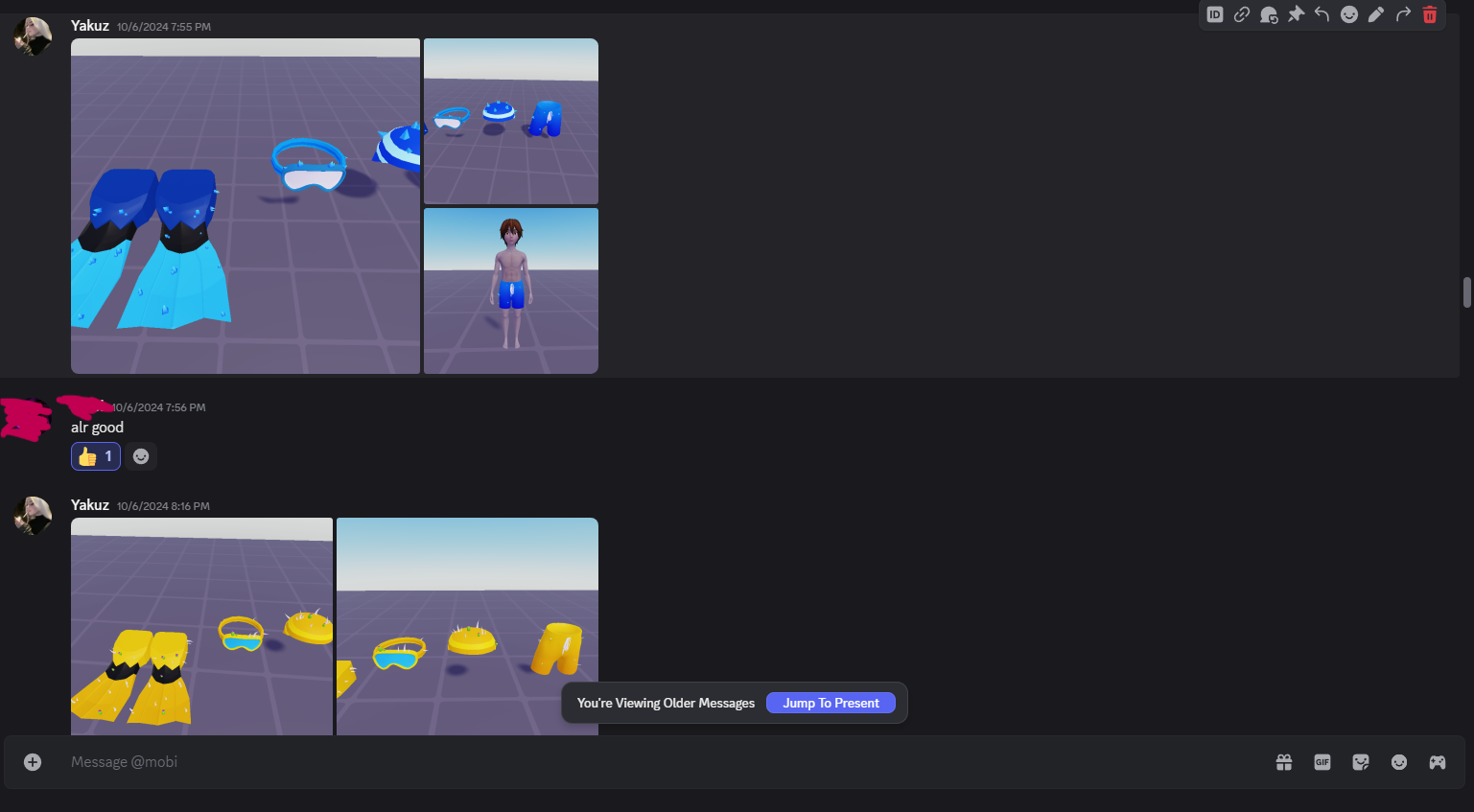The width and height of the screenshot is (1474, 812).
Task: Delete the message with the red trash icon
Action: click(x=1430, y=14)
